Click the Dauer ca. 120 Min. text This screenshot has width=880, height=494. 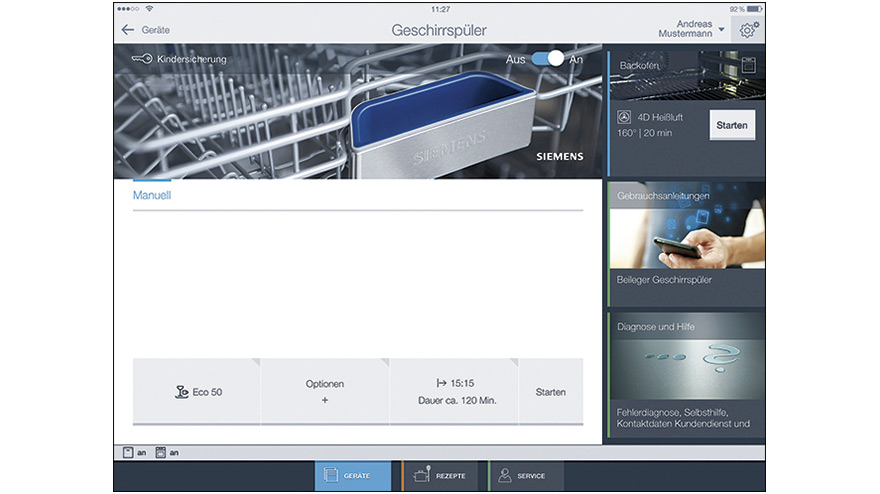[457, 400]
